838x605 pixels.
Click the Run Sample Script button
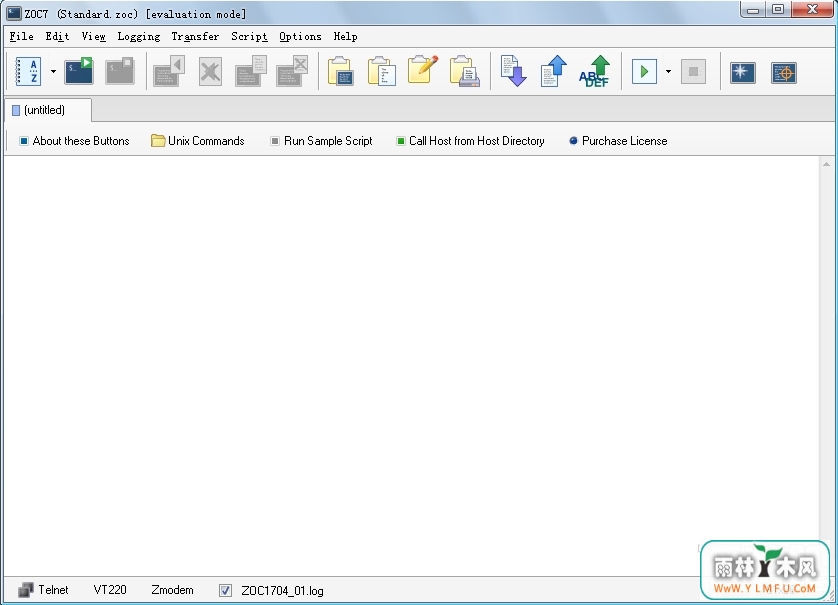pos(321,141)
